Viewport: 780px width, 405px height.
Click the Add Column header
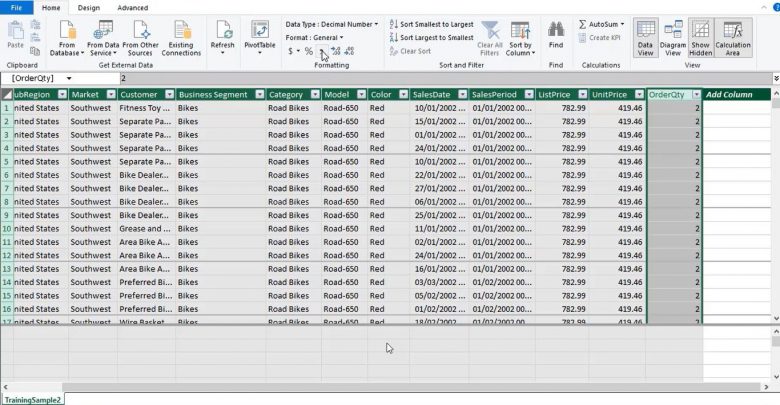click(729, 95)
